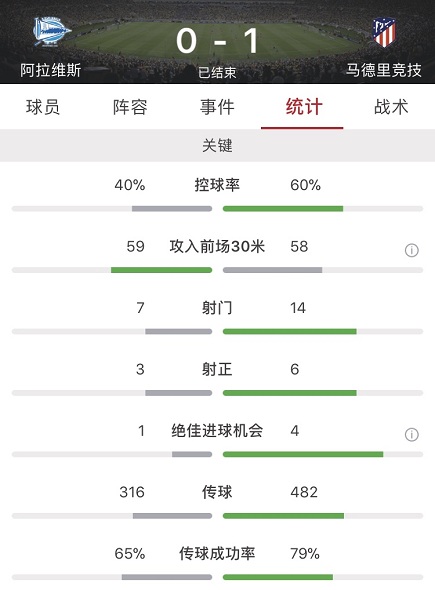
Task: Select the 事件 tab
Action: pos(217,107)
